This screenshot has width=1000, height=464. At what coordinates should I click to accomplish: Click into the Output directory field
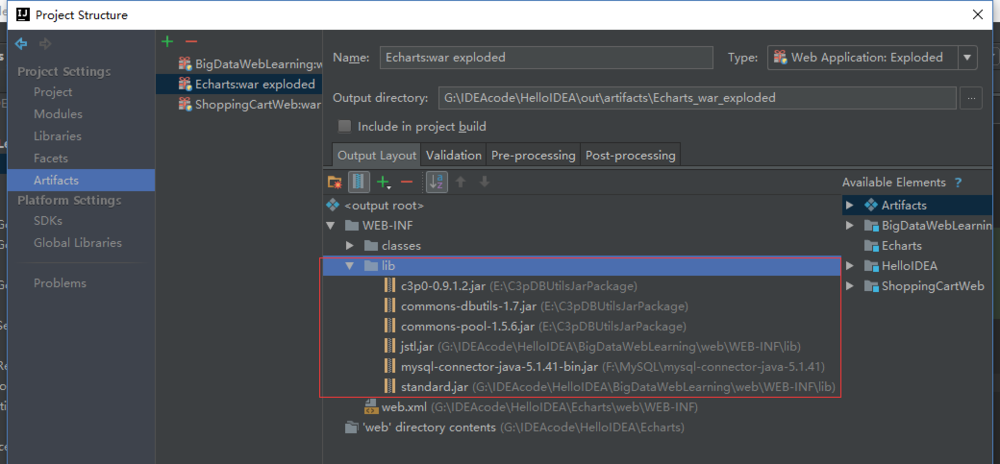click(x=698, y=98)
